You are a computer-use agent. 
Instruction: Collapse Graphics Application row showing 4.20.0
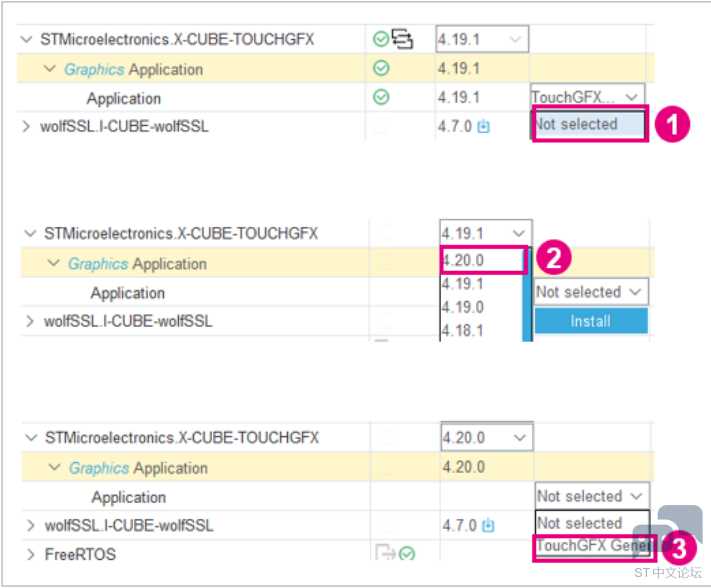(54, 467)
